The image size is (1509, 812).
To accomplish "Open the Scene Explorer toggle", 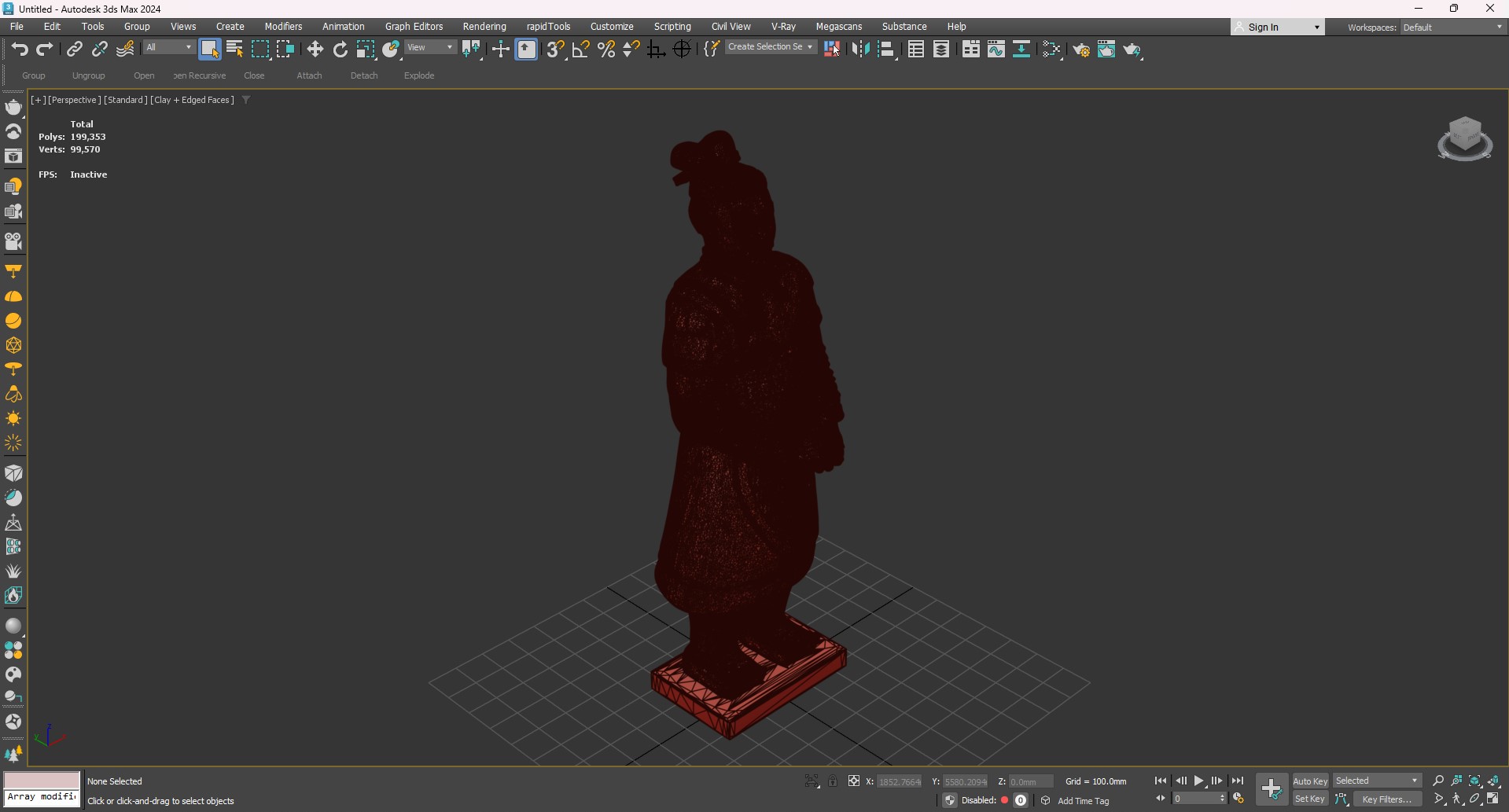I will pyautogui.click(x=916, y=50).
